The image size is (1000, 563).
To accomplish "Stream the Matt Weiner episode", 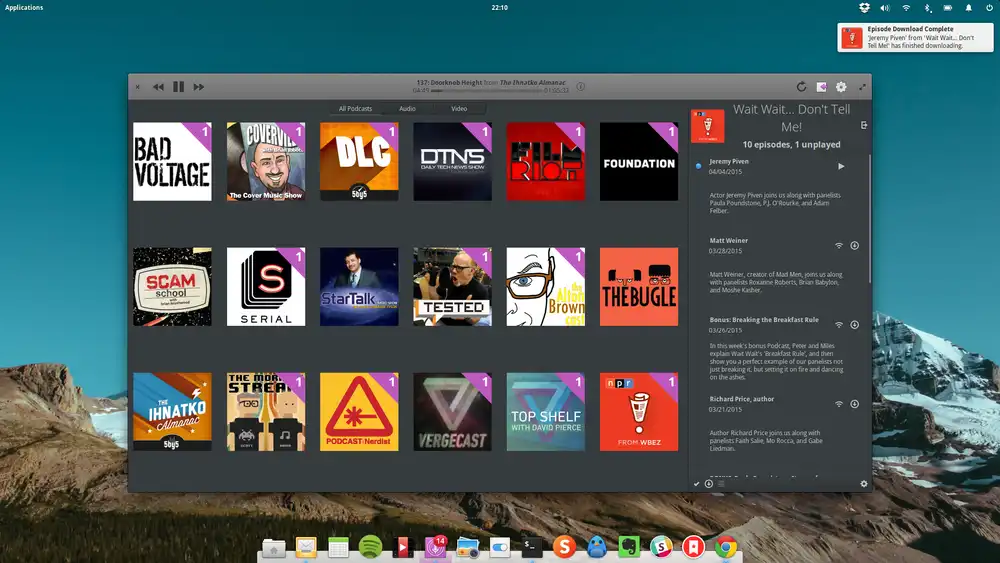I will 839,245.
